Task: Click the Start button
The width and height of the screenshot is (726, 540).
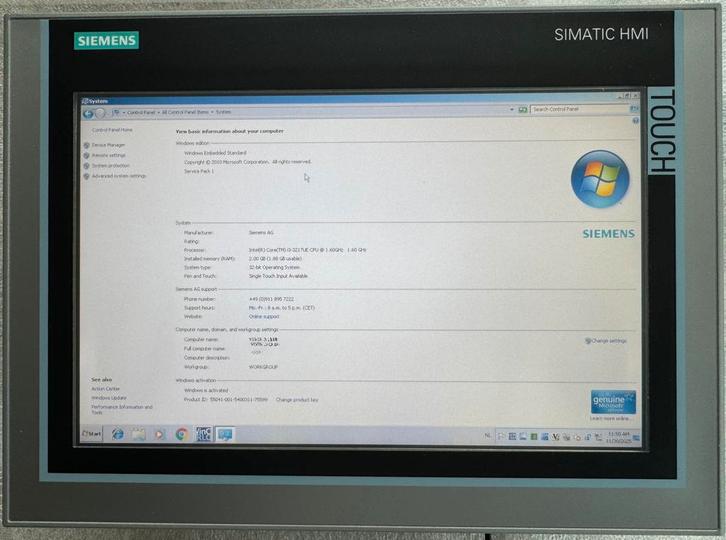Action: coord(92,433)
